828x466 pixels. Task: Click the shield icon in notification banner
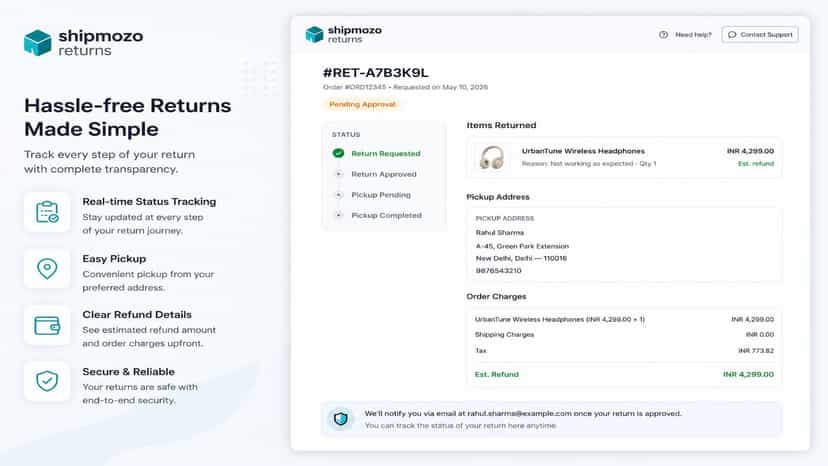point(341,419)
